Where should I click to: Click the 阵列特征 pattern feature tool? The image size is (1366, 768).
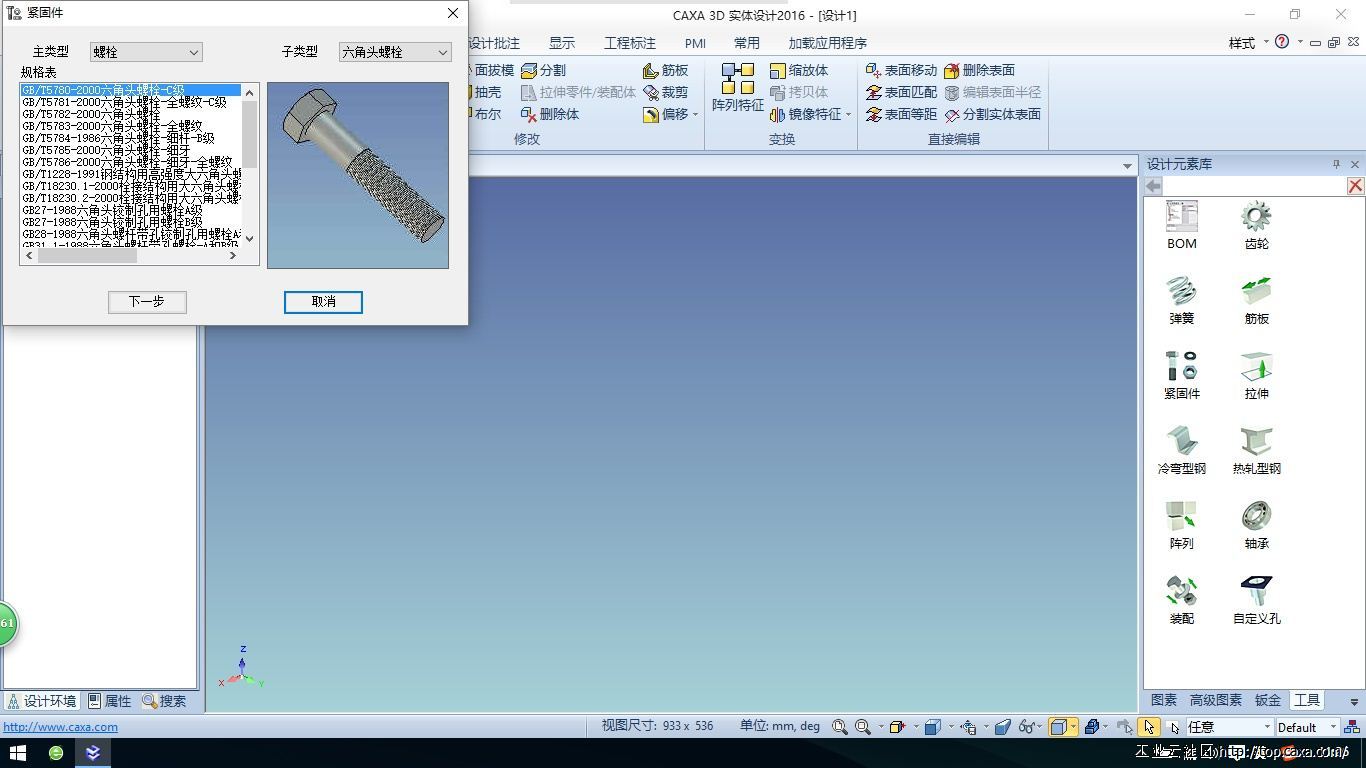point(737,87)
